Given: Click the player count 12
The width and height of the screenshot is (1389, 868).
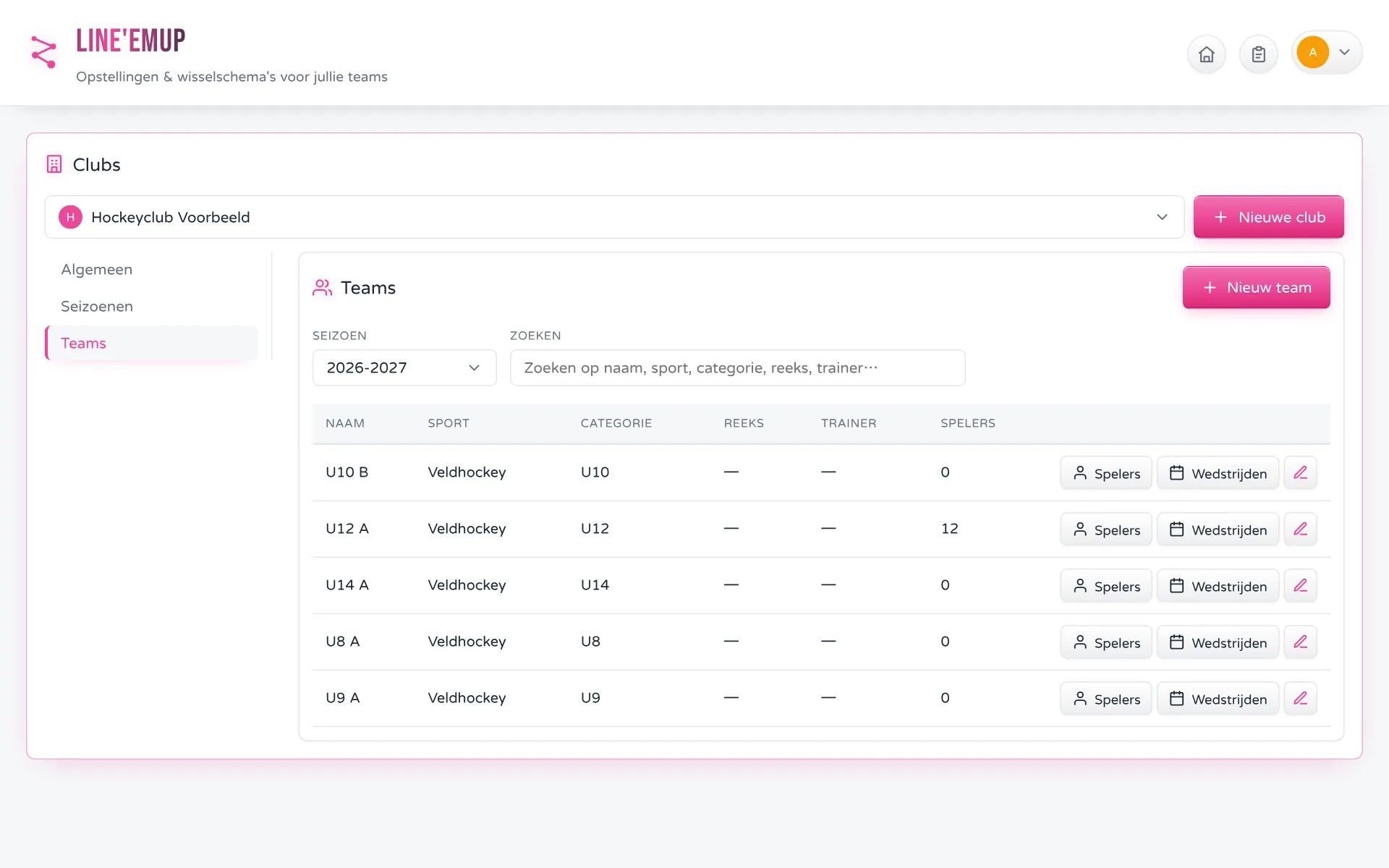Looking at the screenshot, I should [949, 529].
